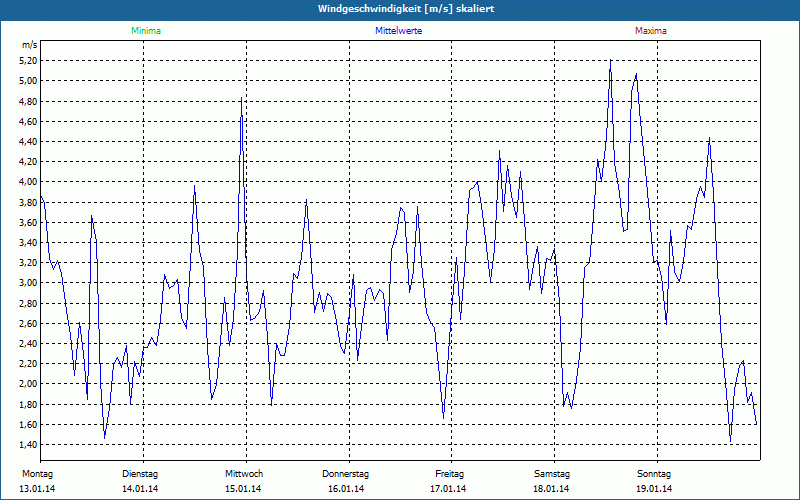Click the green Minima legend label

point(146,31)
